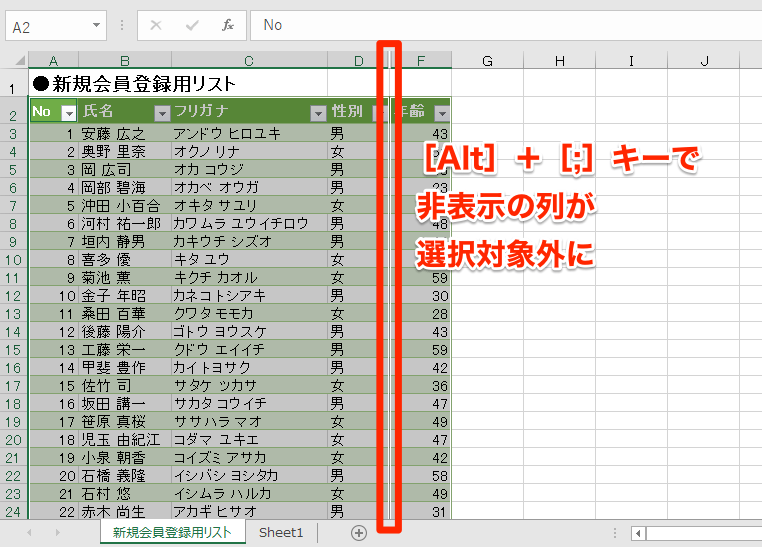Click the Enter checkmark icon in formula bar
Screen dimensions: 762x547
(192, 25)
